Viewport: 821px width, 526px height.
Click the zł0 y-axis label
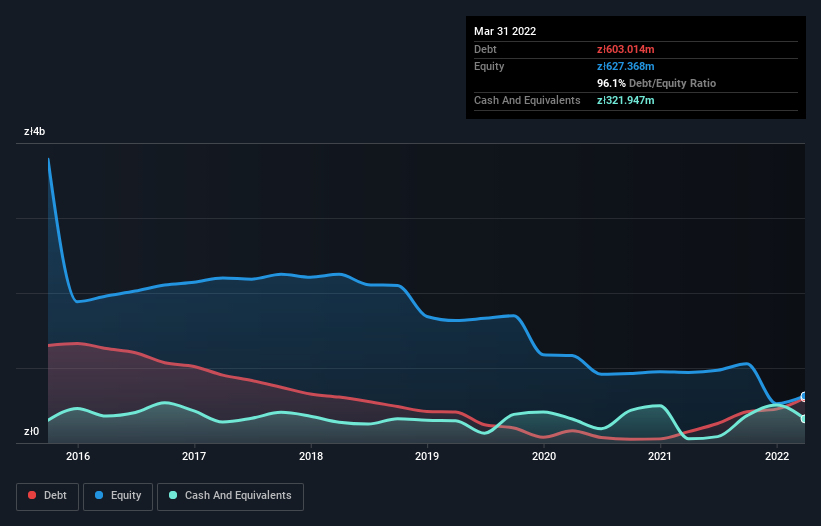(31, 431)
